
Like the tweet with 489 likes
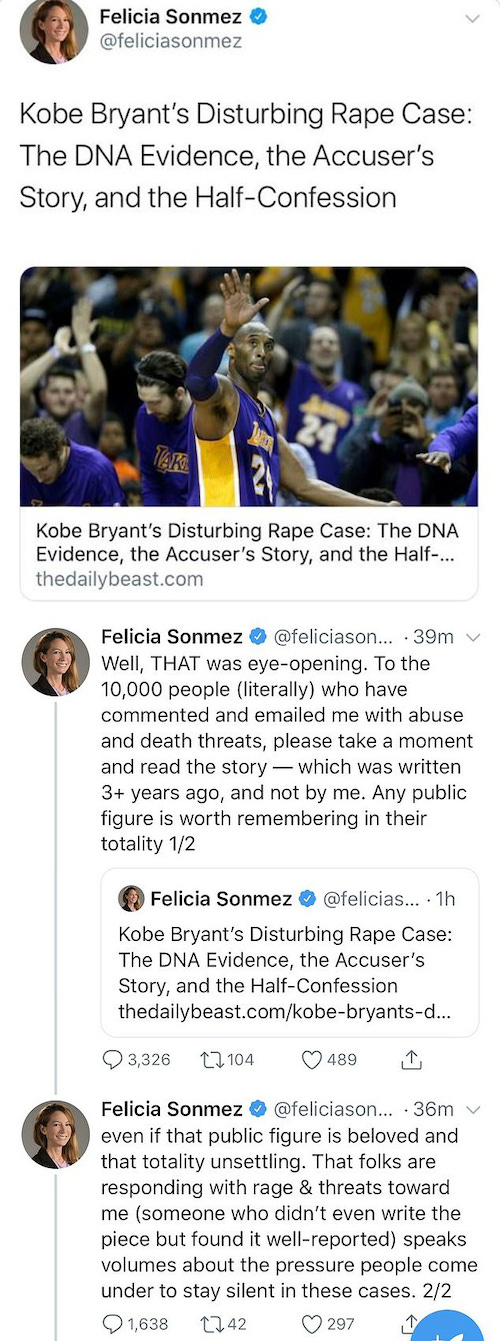pos(312,1059)
